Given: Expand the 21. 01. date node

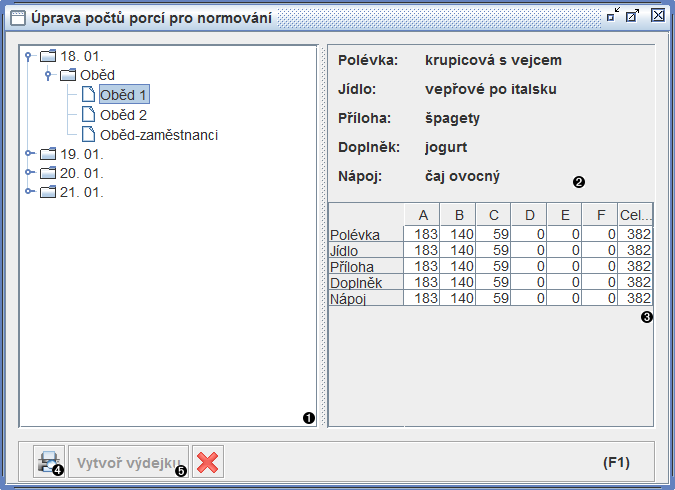Looking at the screenshot, I should coord(28,192).
